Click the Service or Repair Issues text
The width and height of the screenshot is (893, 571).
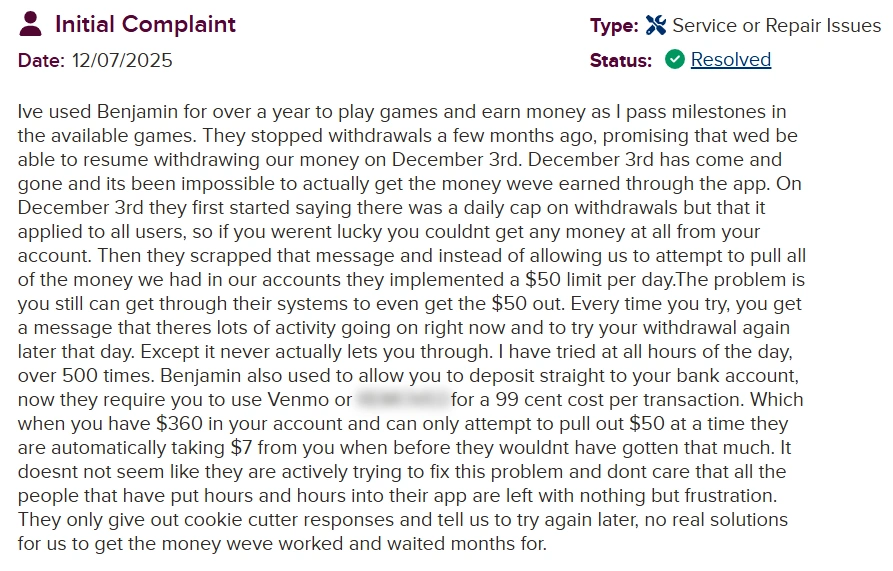pyautogui.click(x=776, y=26)
